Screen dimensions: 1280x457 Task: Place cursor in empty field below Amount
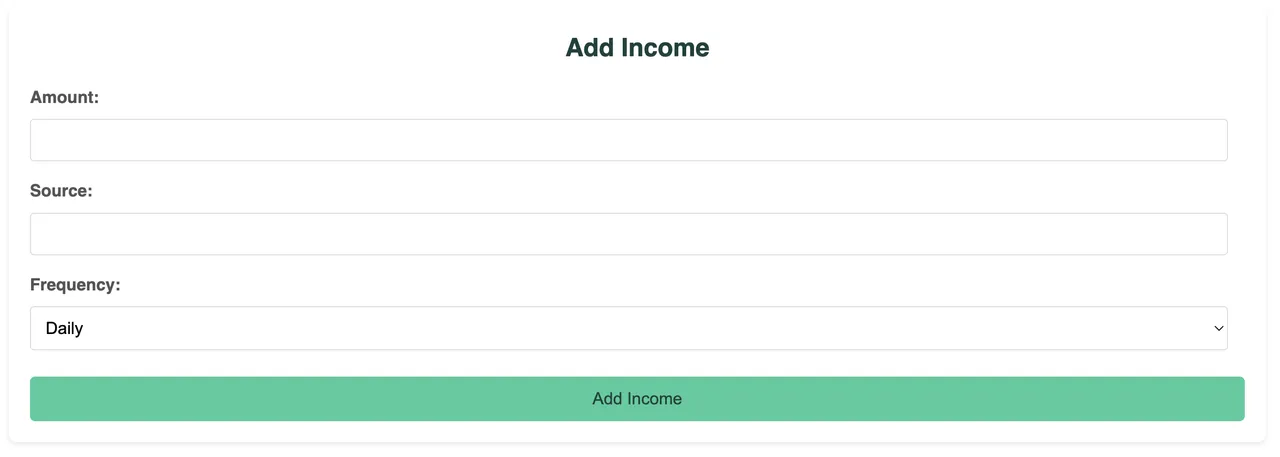628,140
